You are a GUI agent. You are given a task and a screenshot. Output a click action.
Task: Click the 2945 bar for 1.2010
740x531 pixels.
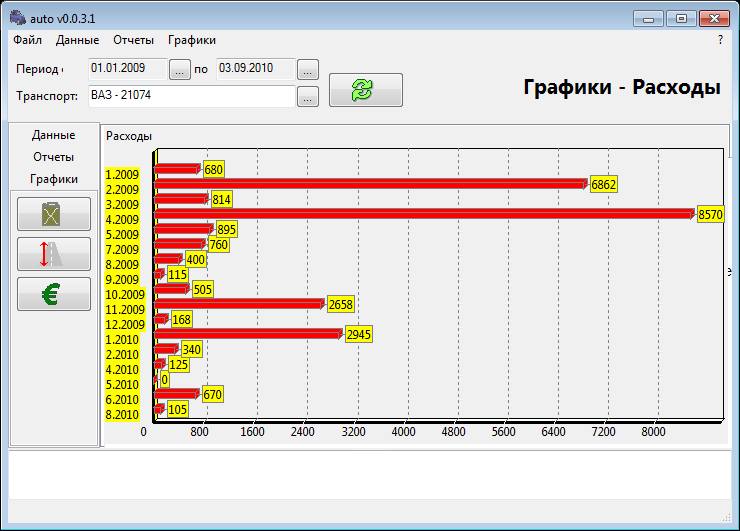249,334
